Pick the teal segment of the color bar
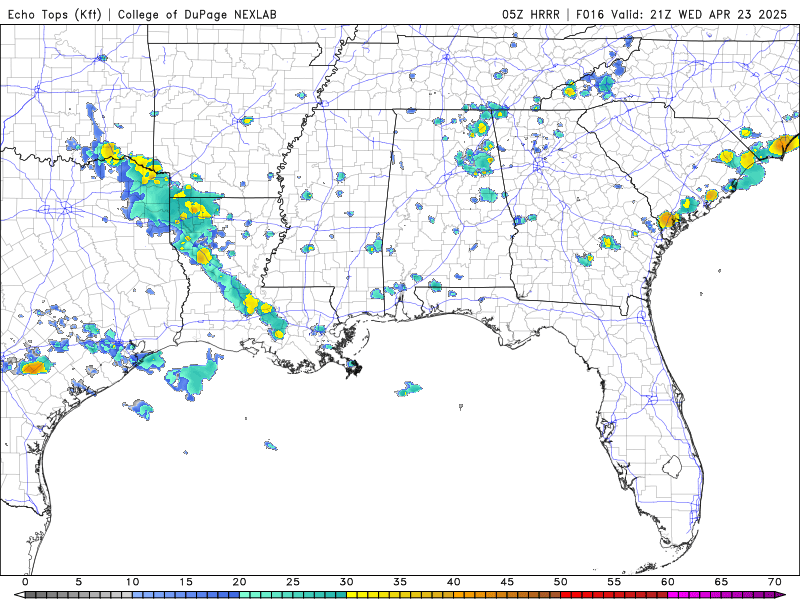This screenshot has height=600, width=800. (293, 595)
